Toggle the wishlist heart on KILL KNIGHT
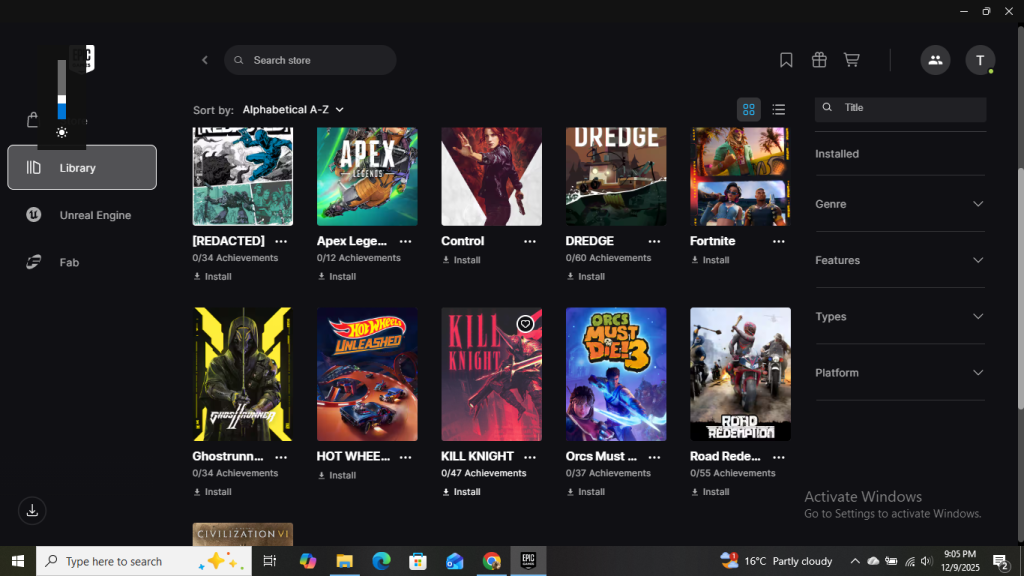 (x=526, y=323)
